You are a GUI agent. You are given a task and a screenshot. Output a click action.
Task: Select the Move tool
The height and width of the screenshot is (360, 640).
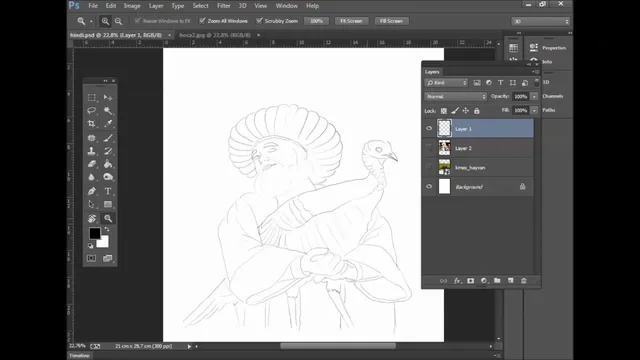point(108,98)
